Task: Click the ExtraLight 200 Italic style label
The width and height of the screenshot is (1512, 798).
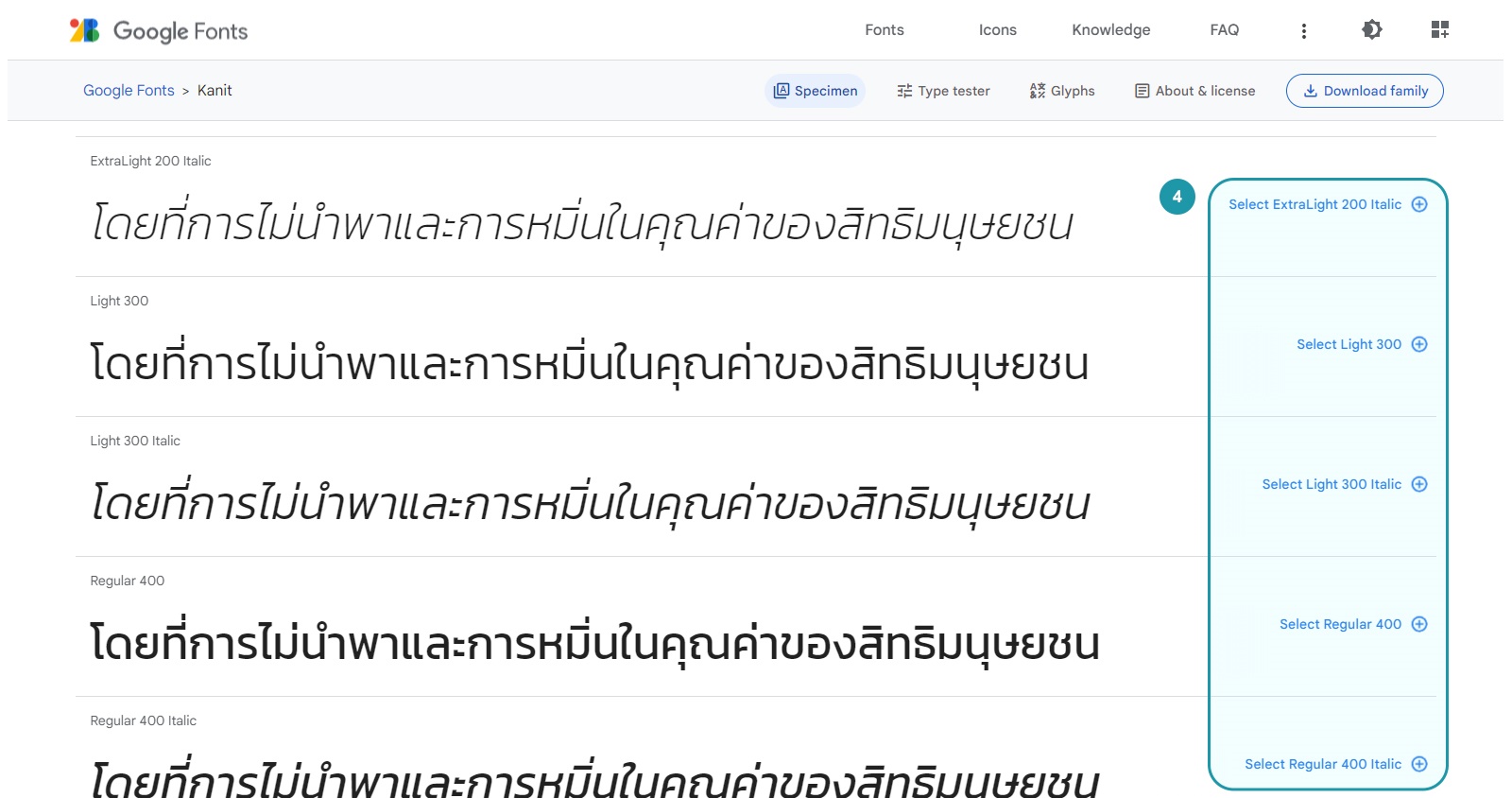Action: (x=150, y=161)
